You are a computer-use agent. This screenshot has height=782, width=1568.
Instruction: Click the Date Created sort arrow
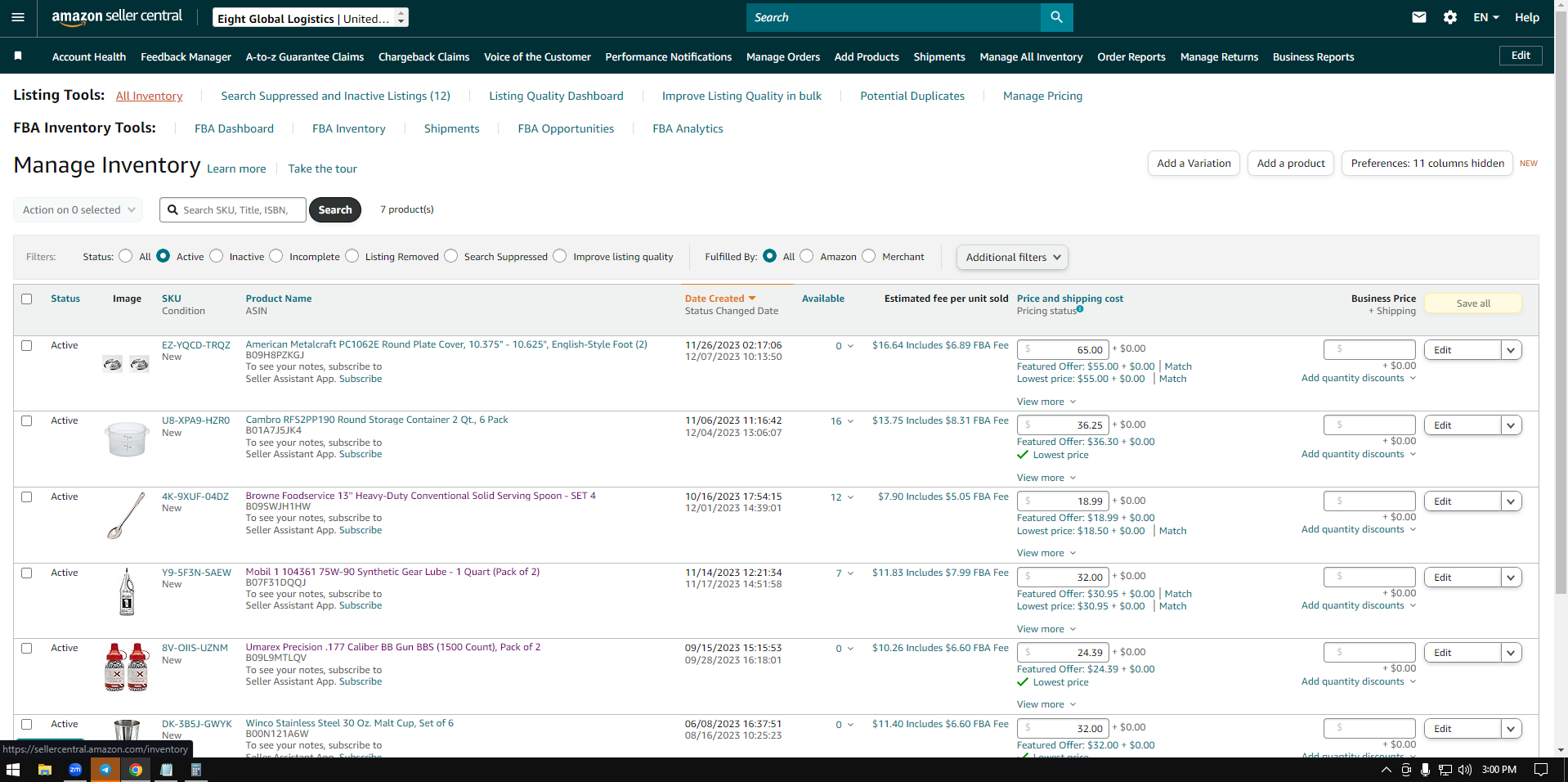click(x=752, y=299)
